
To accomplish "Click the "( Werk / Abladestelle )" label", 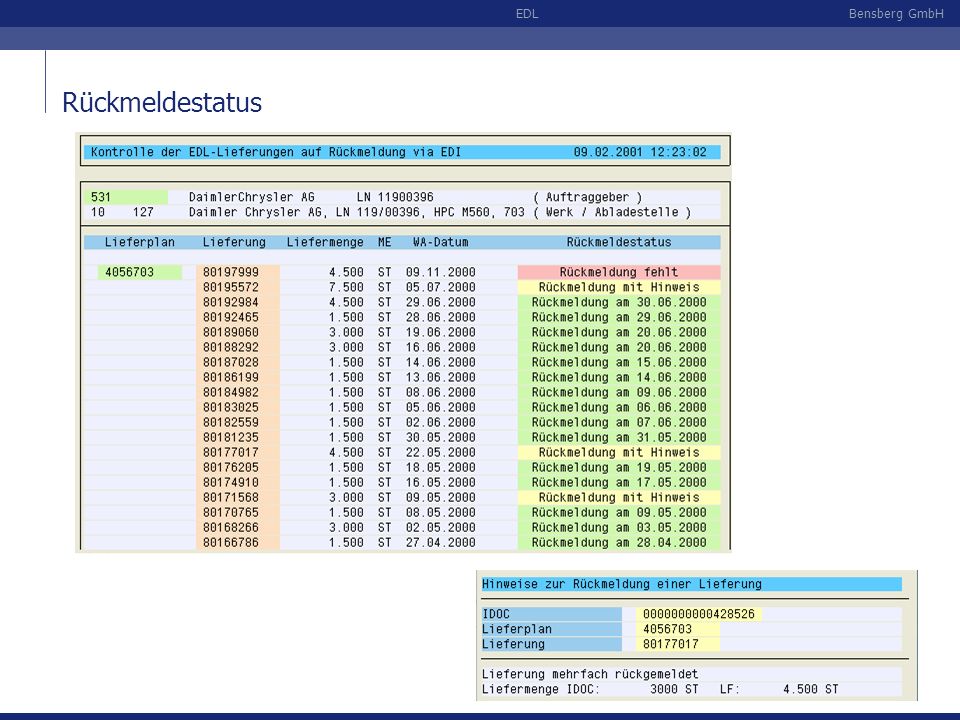I will click(612, 212).
